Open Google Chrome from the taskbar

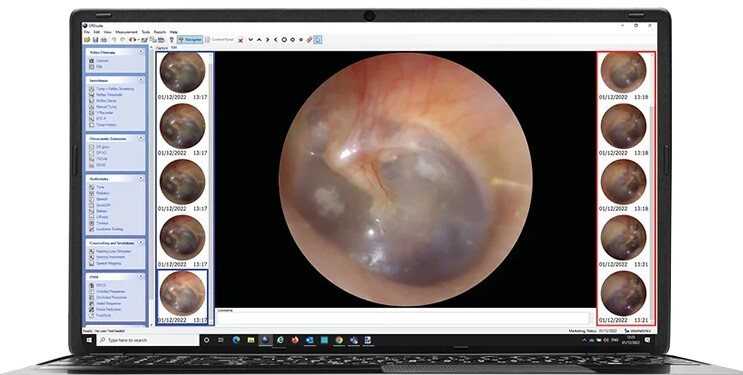(x=339, y=340)
